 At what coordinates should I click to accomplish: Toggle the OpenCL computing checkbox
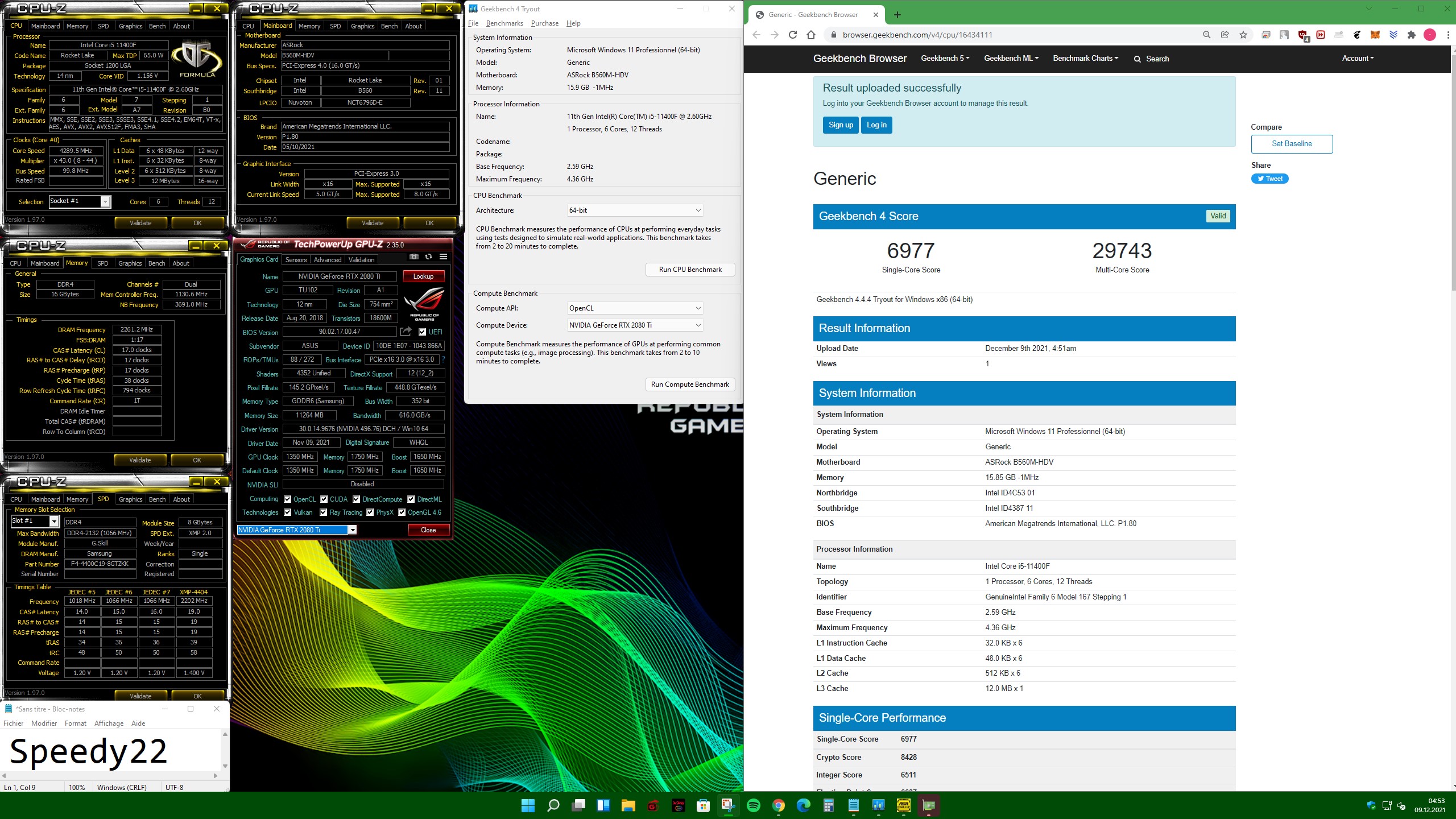coord(288,499)
